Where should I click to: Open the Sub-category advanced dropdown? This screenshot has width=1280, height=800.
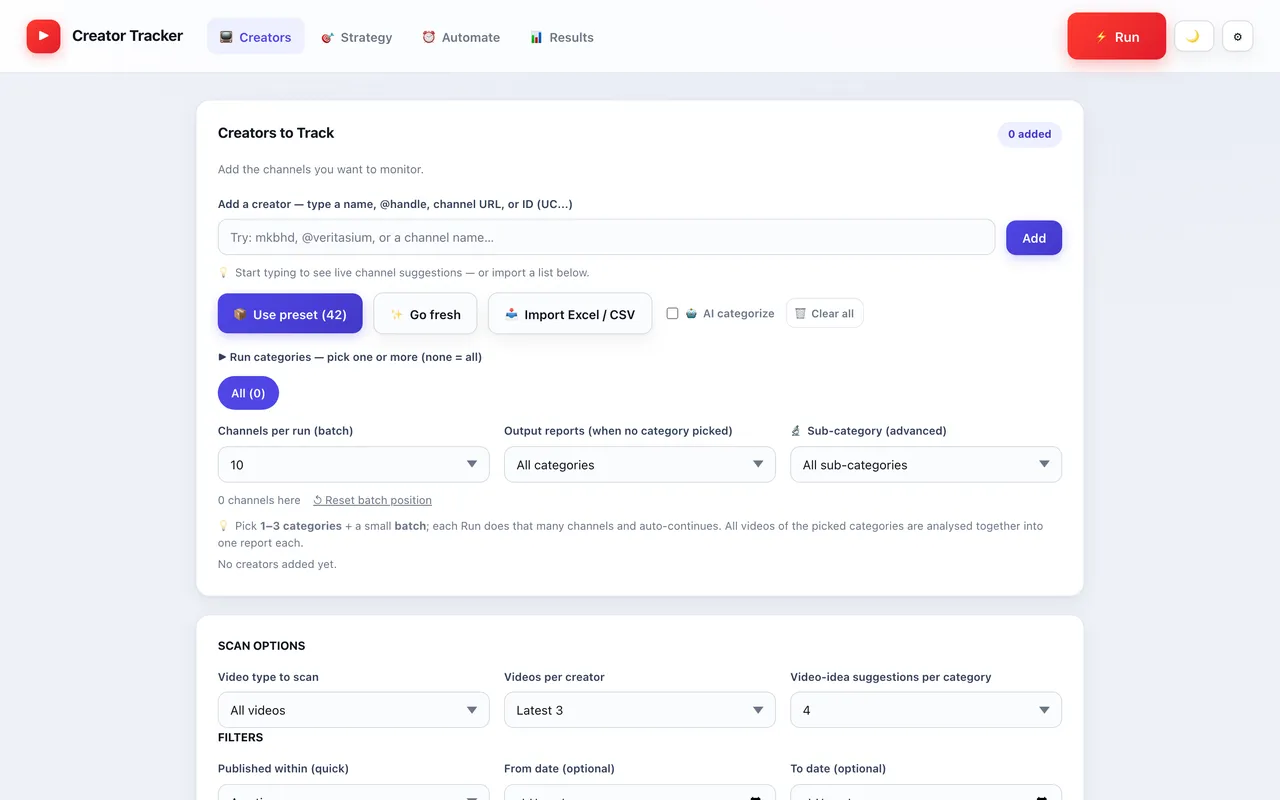pos(926,465)
